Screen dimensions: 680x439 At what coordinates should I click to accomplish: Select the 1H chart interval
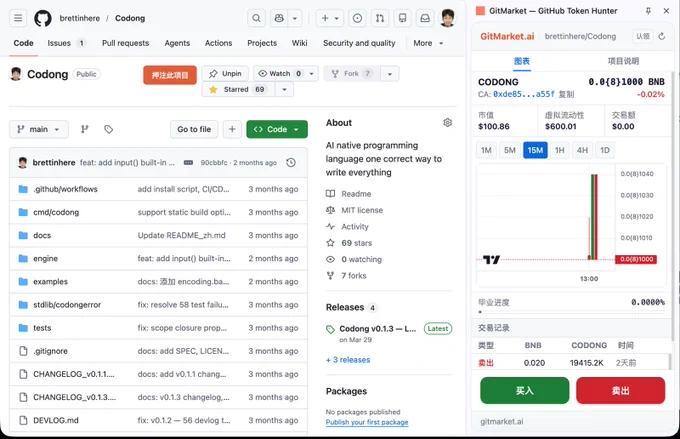[x=559, y=150]
